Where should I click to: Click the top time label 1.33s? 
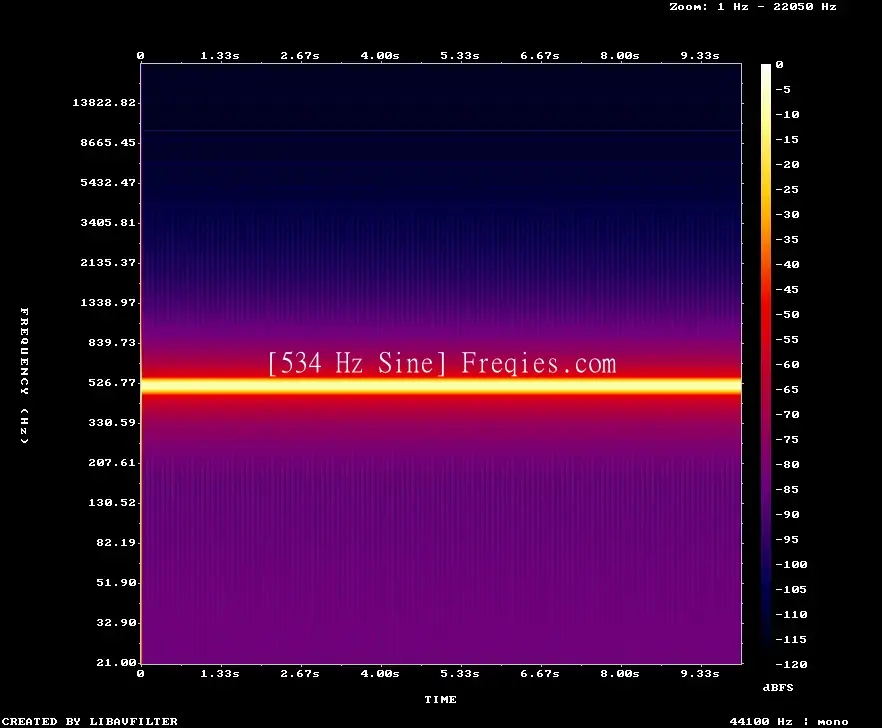[220, 56]
